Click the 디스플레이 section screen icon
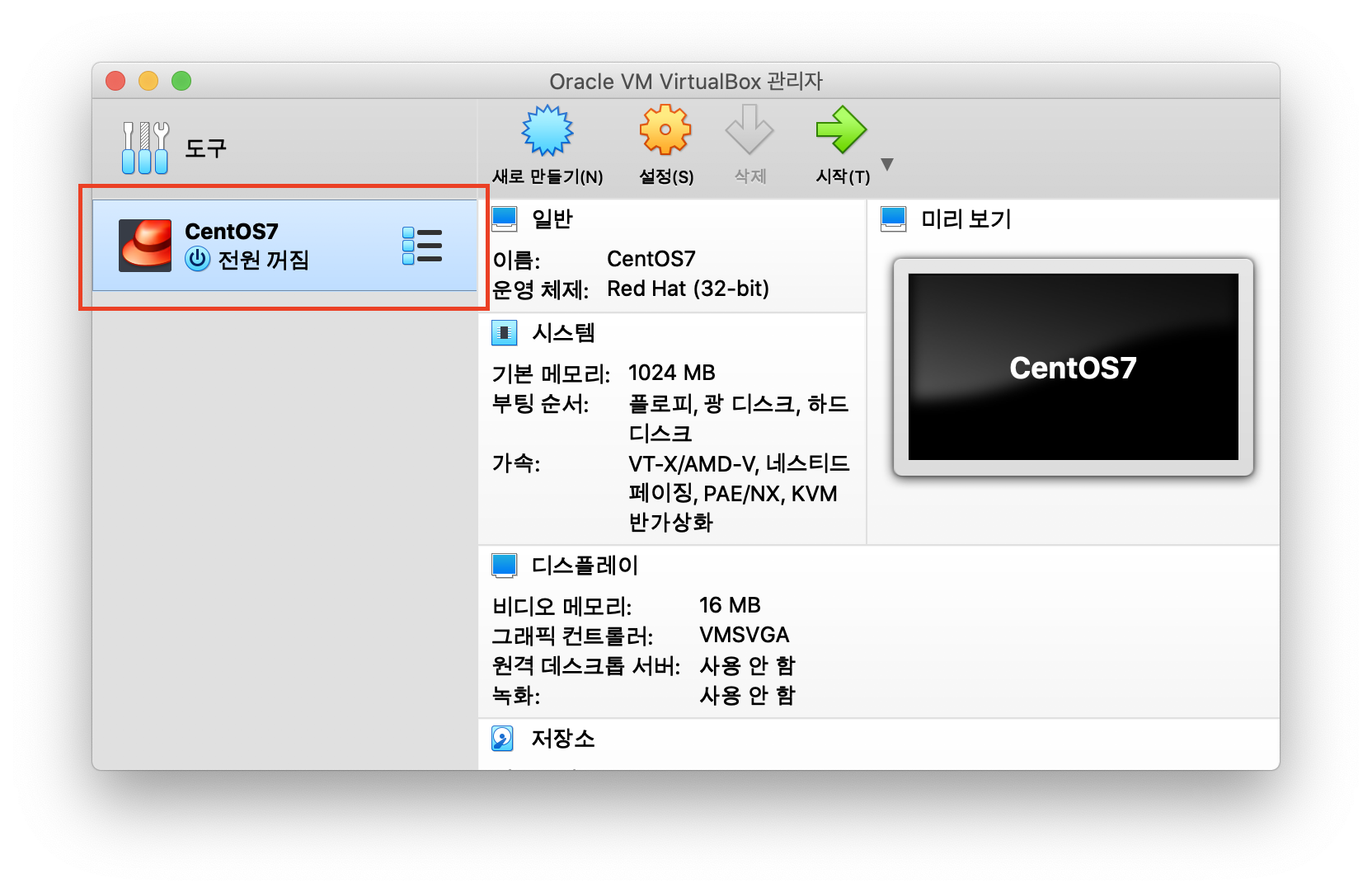 point(505,566)
